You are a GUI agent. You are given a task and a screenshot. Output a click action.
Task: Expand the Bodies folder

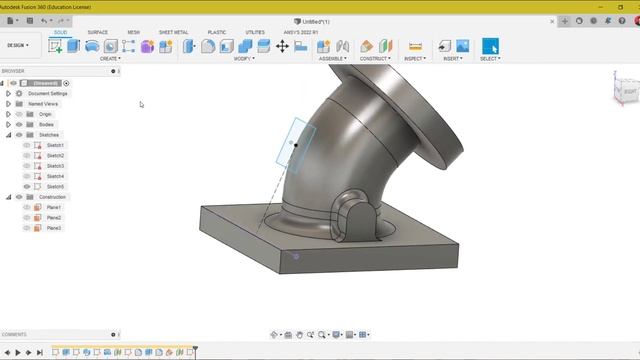[8, 124]
